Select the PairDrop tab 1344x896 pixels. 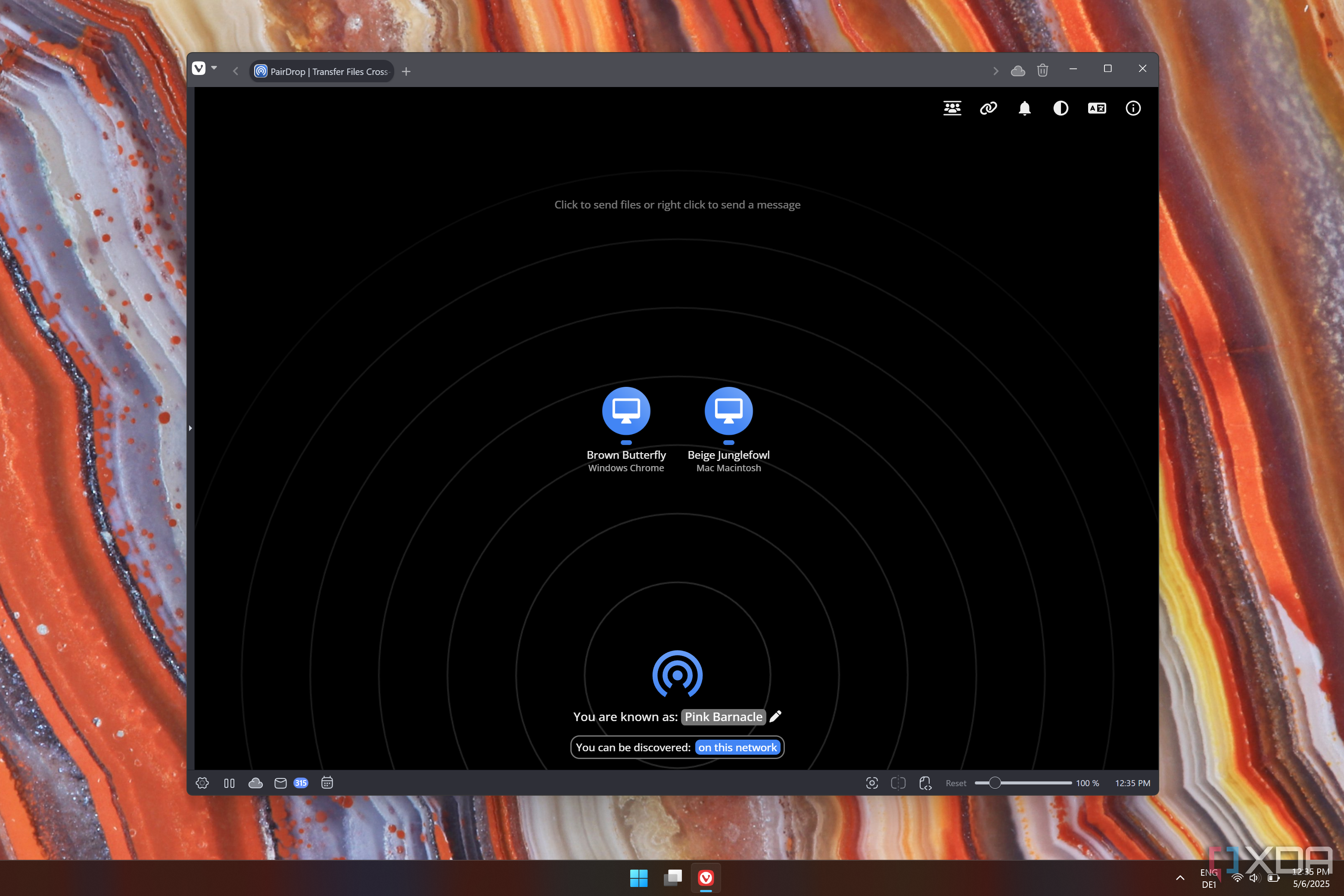point(322,72)
